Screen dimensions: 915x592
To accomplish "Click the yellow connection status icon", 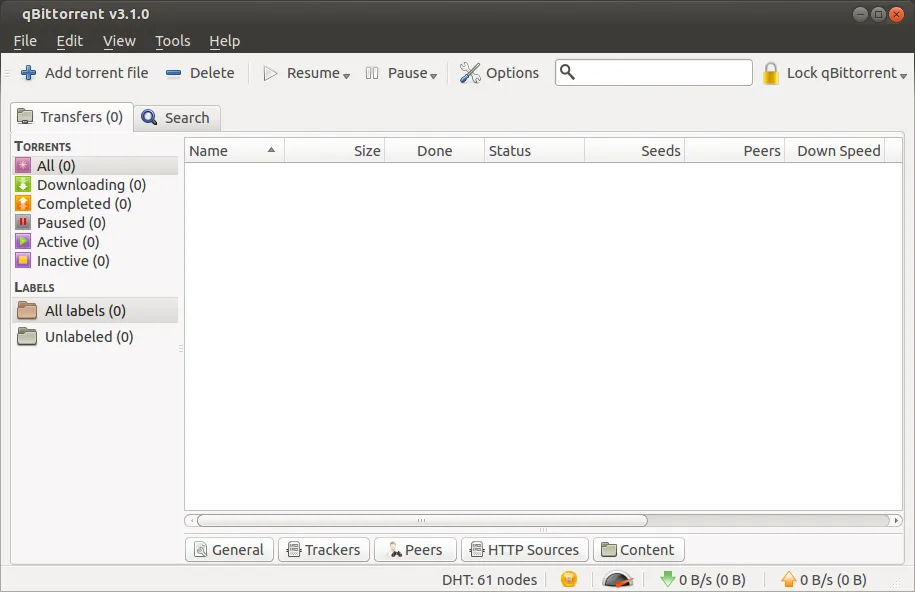I will coord(569,579).
